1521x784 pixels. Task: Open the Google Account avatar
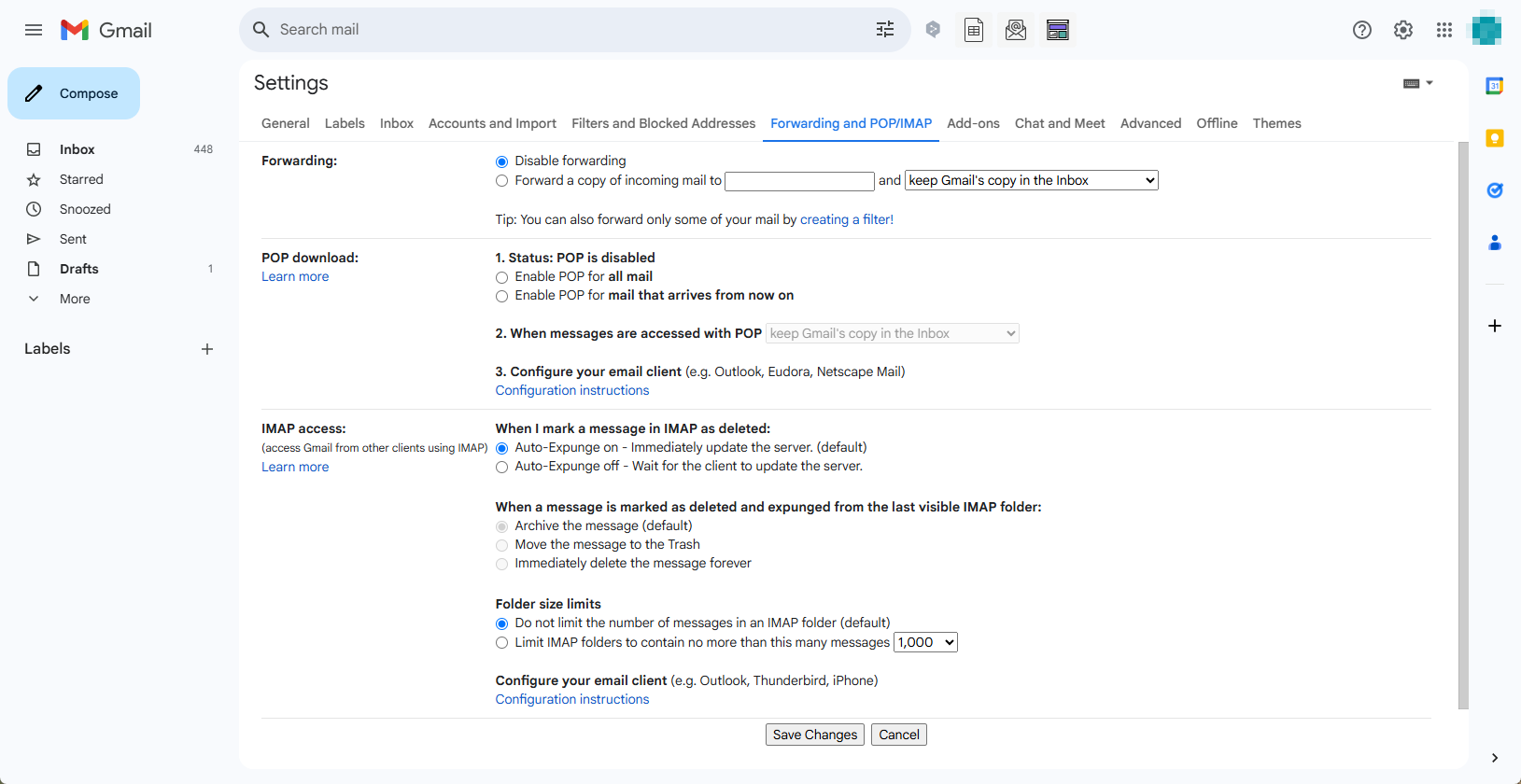tap(1486, 30)
